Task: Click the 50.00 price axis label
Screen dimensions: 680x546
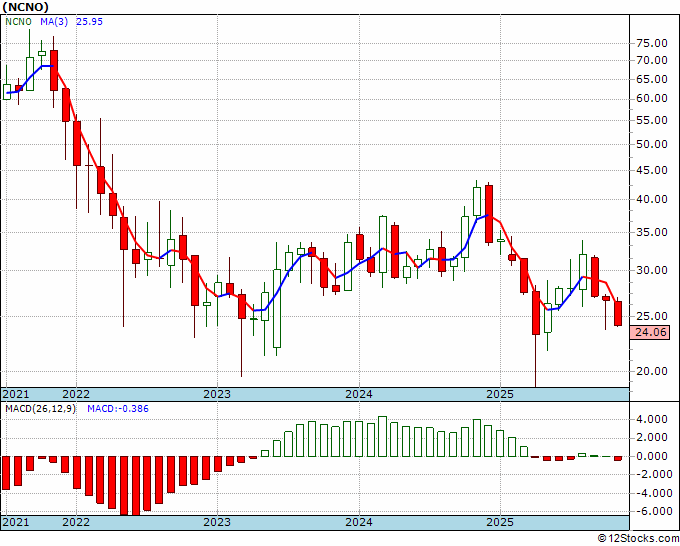Action: [x=652, y=144]
